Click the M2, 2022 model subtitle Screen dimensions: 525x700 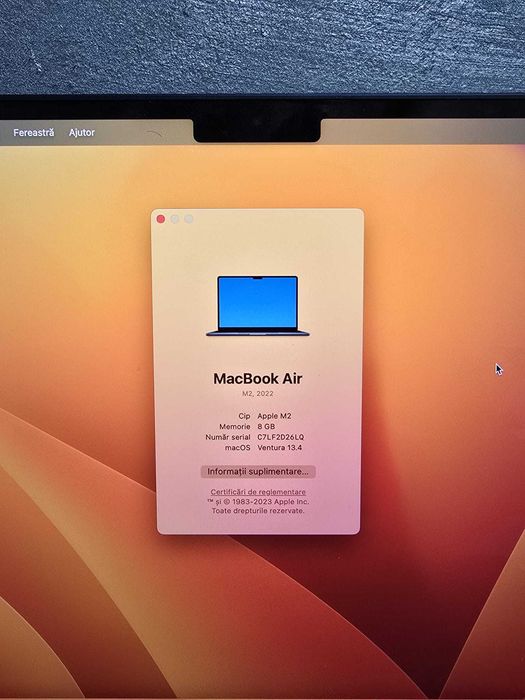(x=258, y=393)
